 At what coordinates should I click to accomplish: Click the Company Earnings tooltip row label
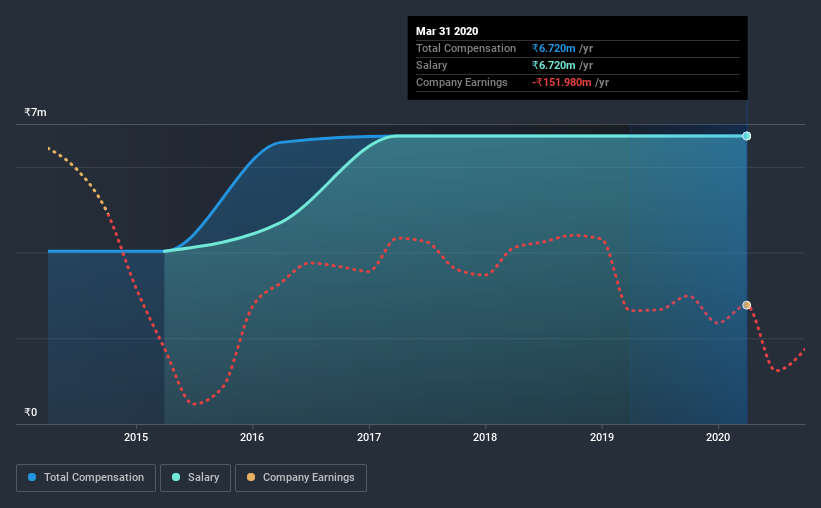click(x=462, y=82)
